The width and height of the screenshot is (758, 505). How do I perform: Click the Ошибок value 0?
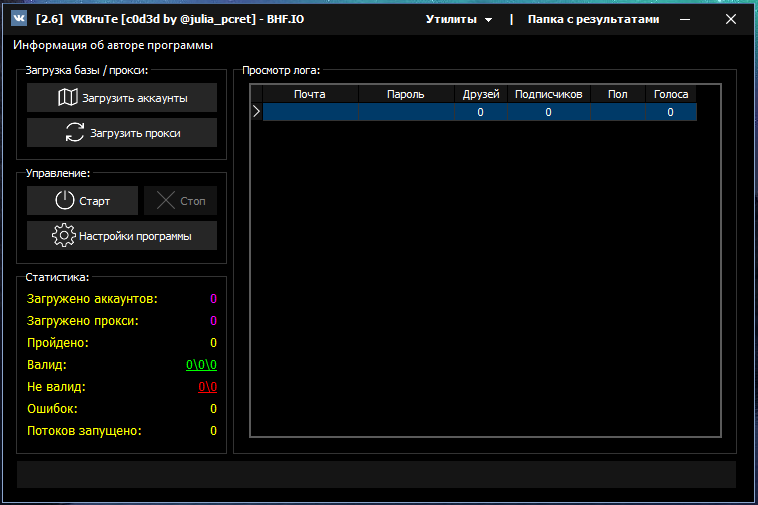point(213,409)
